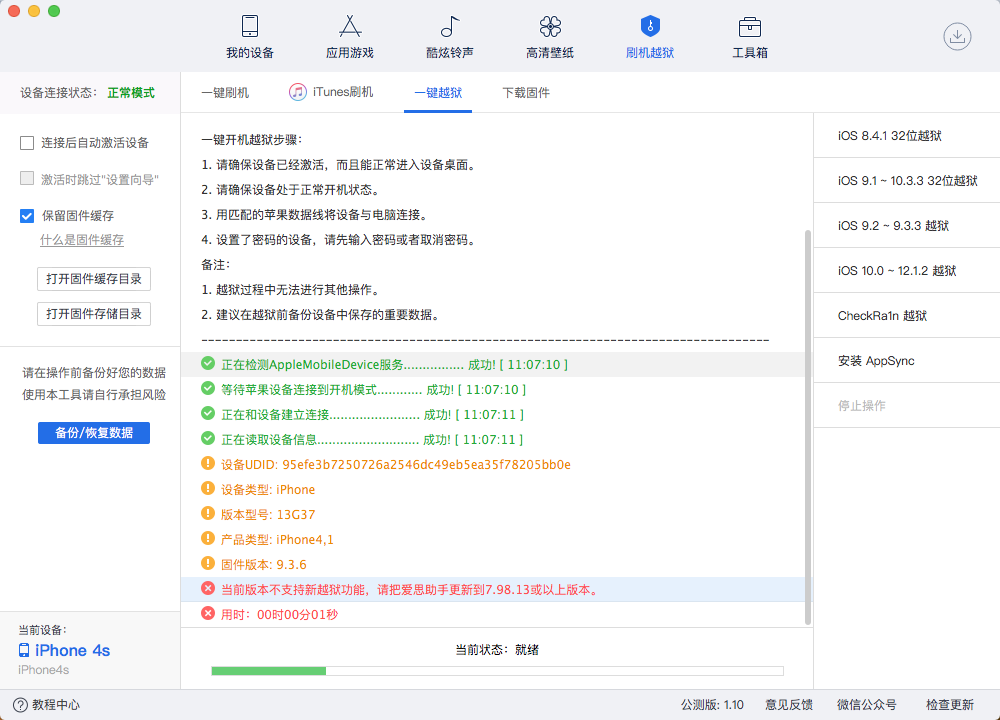Screen dimensions: 1000x720
Task: Click 安装 AppSync option
Action: [x=907, y=360]
